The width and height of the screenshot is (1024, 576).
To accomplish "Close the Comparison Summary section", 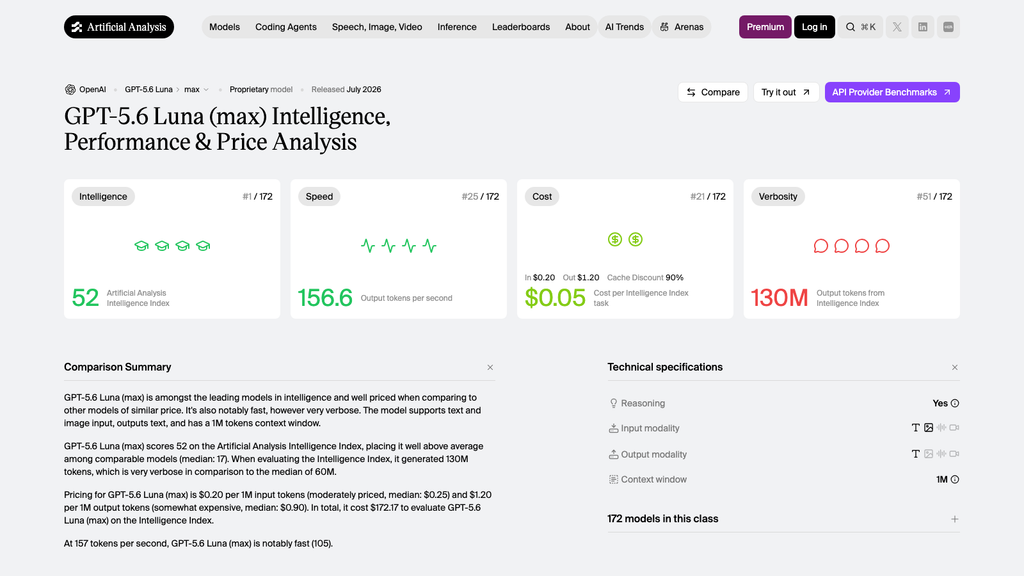I will [490, 368].
